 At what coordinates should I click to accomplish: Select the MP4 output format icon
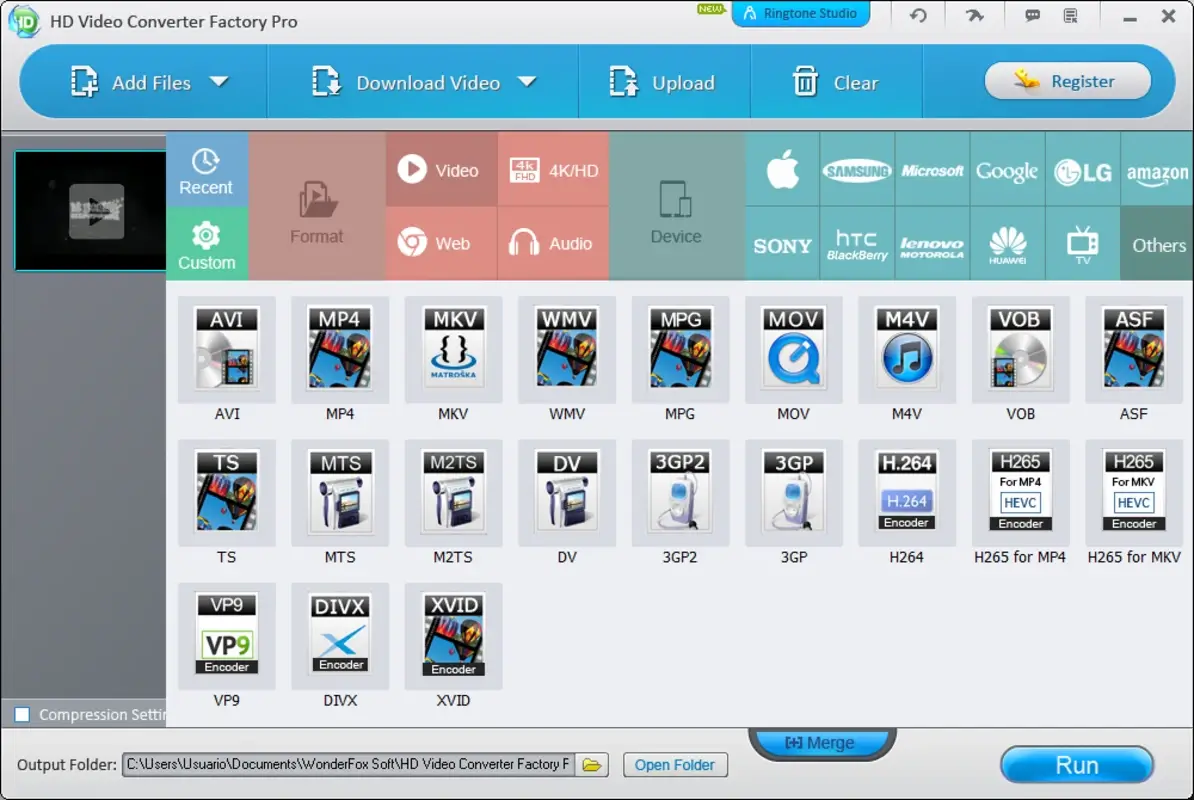click(x=340, y=350)
